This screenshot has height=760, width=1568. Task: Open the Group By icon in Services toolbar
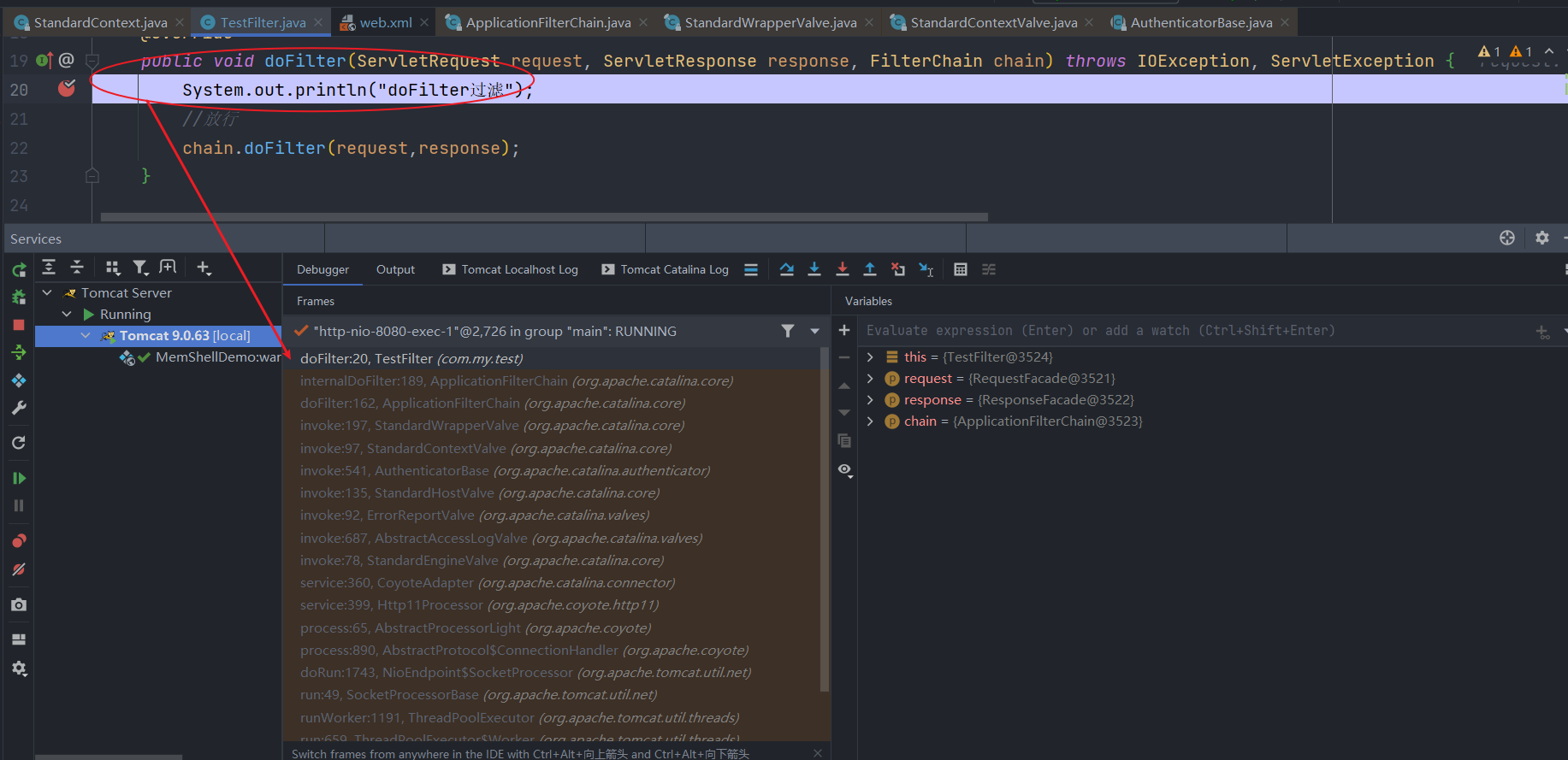113,268
